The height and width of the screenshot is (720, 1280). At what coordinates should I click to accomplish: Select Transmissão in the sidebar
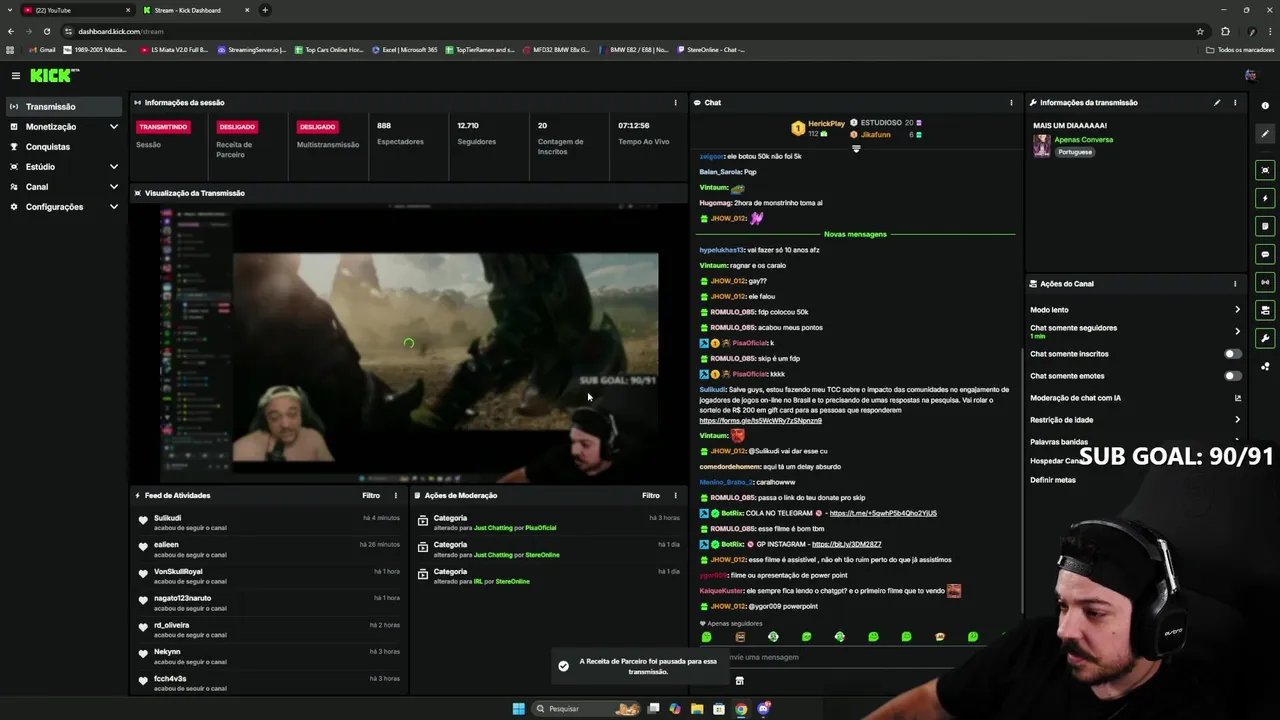tap(64, 107)
